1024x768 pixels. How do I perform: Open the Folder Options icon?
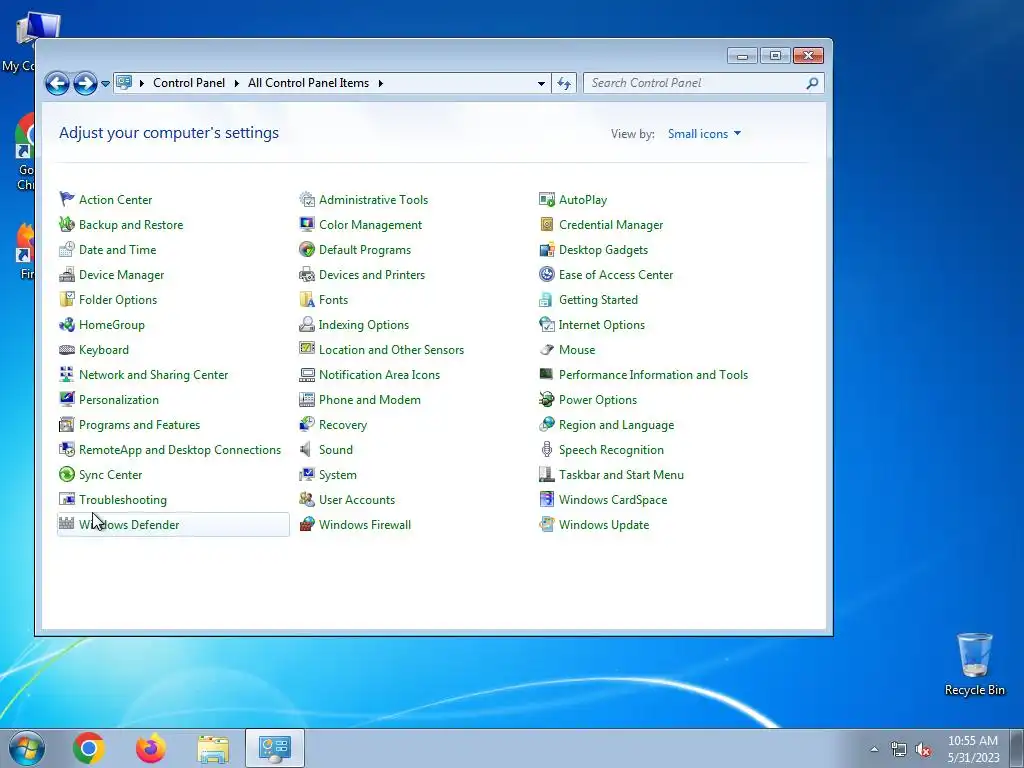[67, 299]
